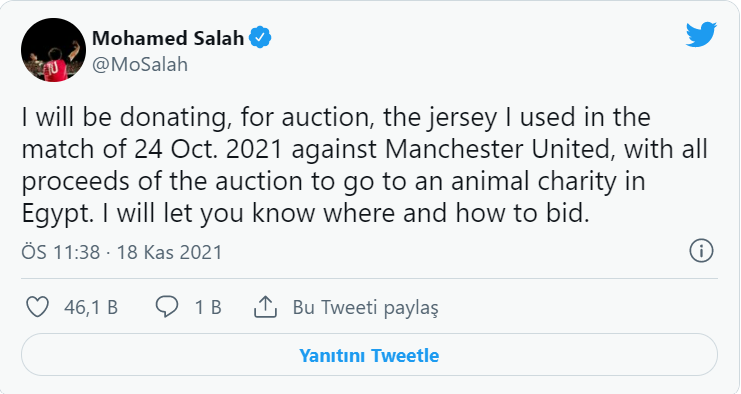Select the Bu Tweeti paylaş text
The width and height of the screenshot is (741, 394).
(365, 308)
